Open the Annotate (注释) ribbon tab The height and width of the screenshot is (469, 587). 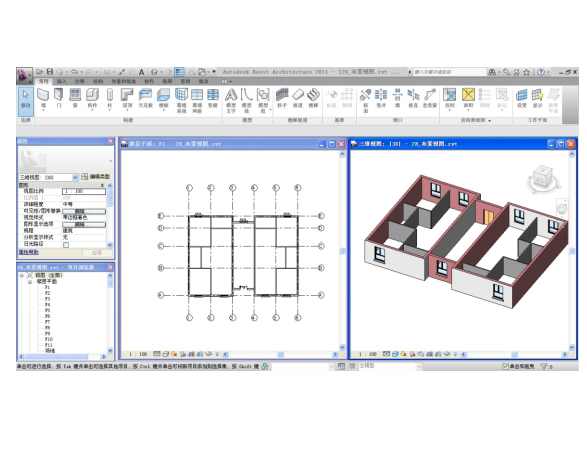(79, 81)
